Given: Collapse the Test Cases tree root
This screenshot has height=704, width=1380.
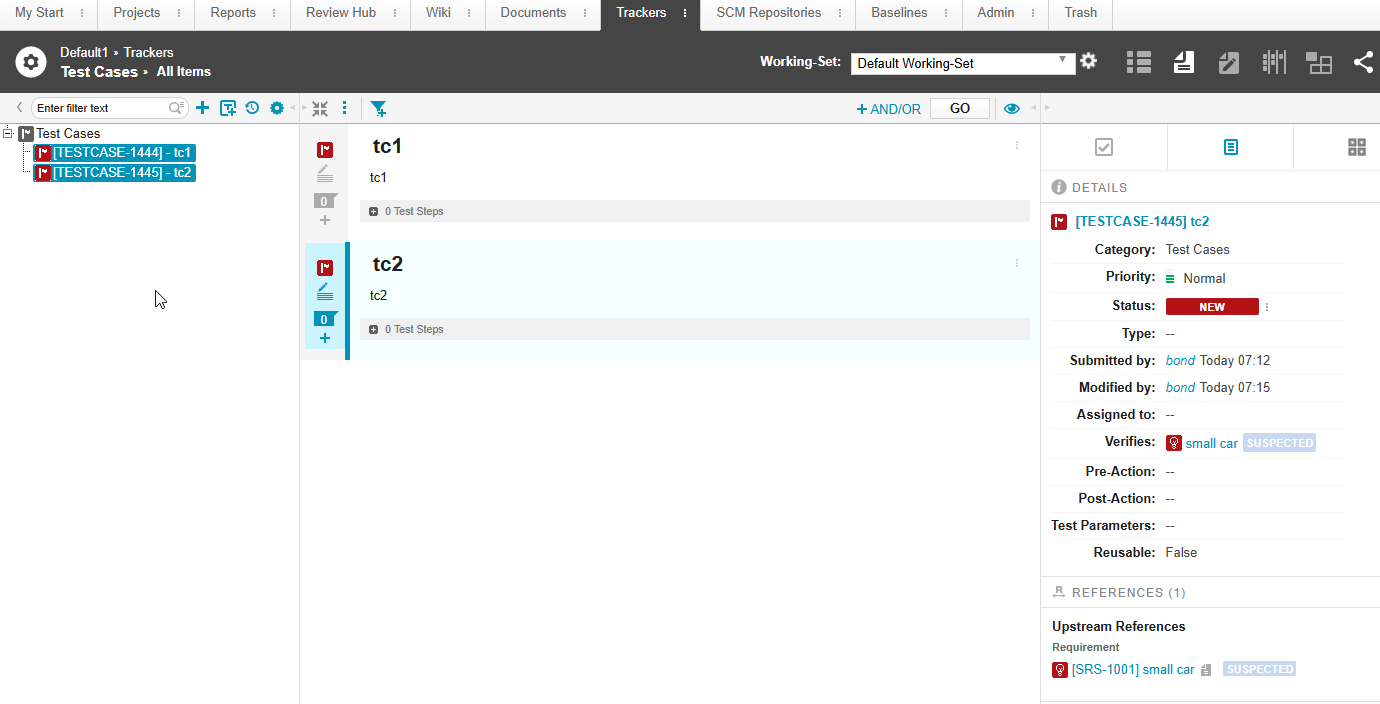Looking at the screenshot, I should coord(7,132).
